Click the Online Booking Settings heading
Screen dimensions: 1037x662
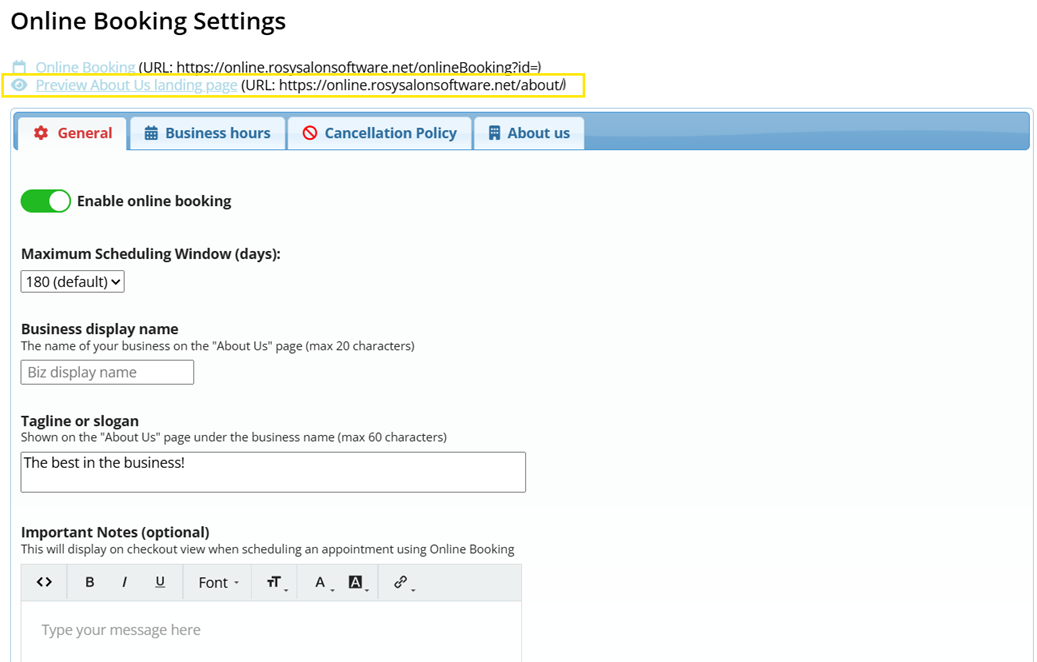(x=148, y=21)
